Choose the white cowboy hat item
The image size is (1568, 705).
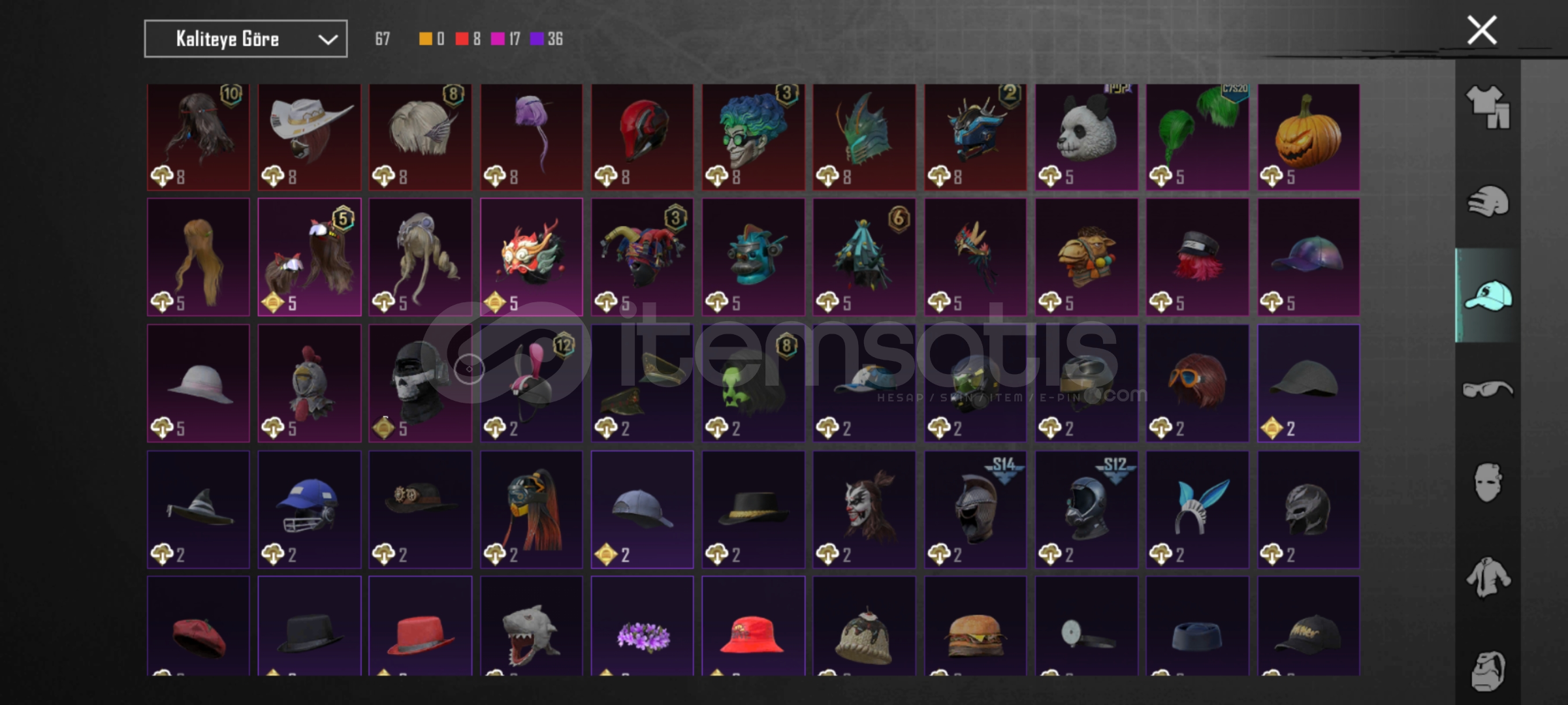pos(309,137)
